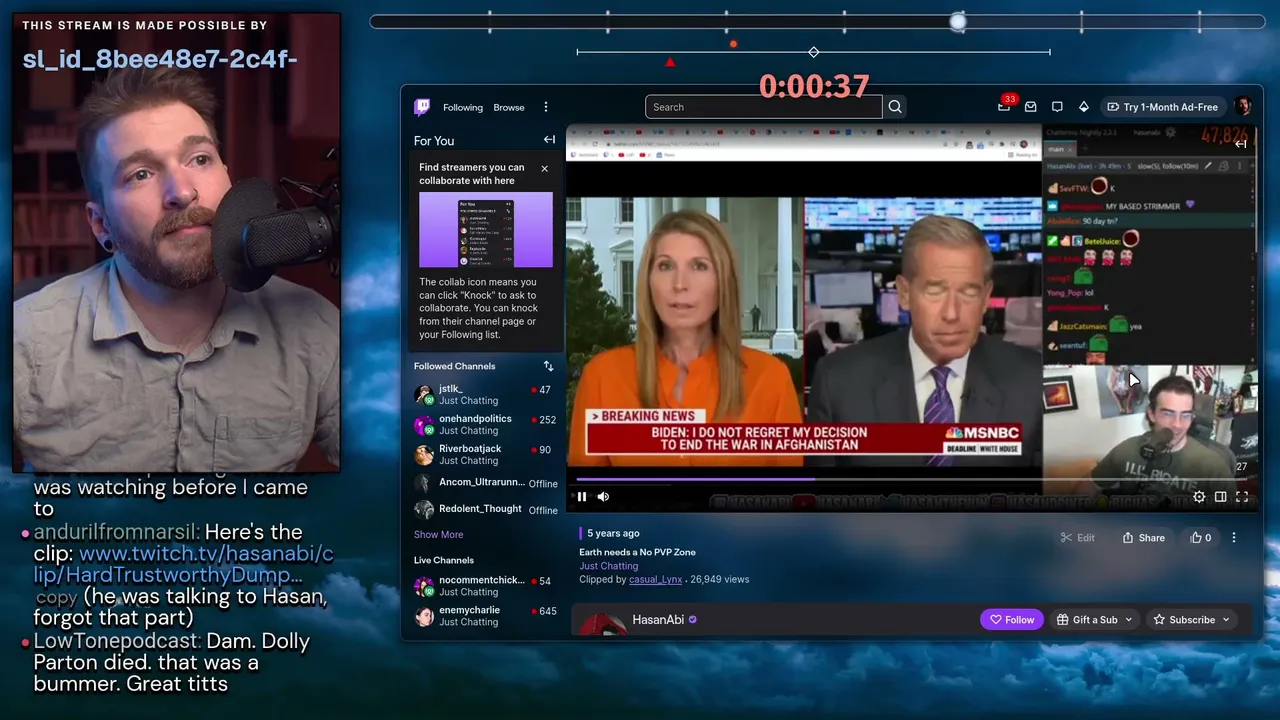
Task: Open the offline Redolent_Thought channel
Action: 484,510
